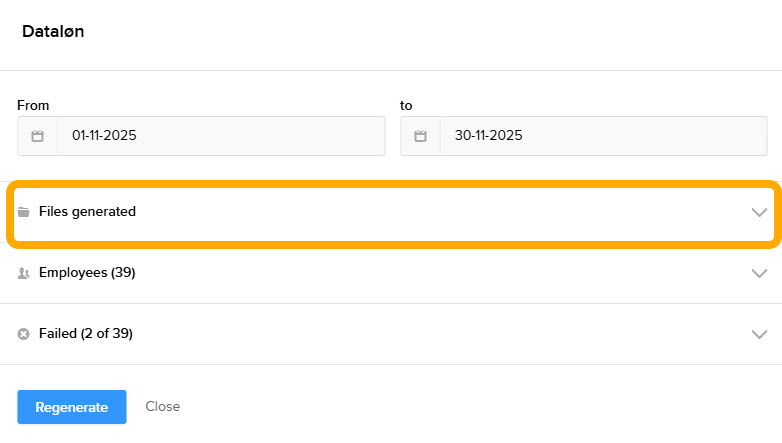Expand the Files generated chevron
The width and height of the screenshot is (782, 443).
pos(759,212)
